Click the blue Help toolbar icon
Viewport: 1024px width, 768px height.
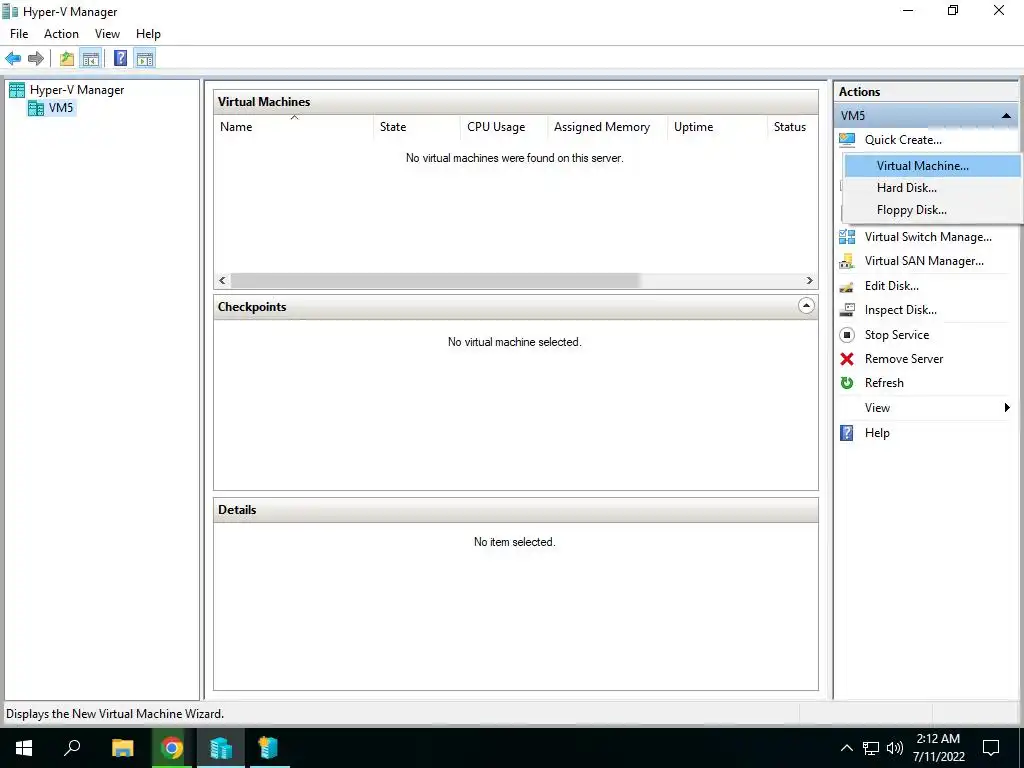pos(120,59)
